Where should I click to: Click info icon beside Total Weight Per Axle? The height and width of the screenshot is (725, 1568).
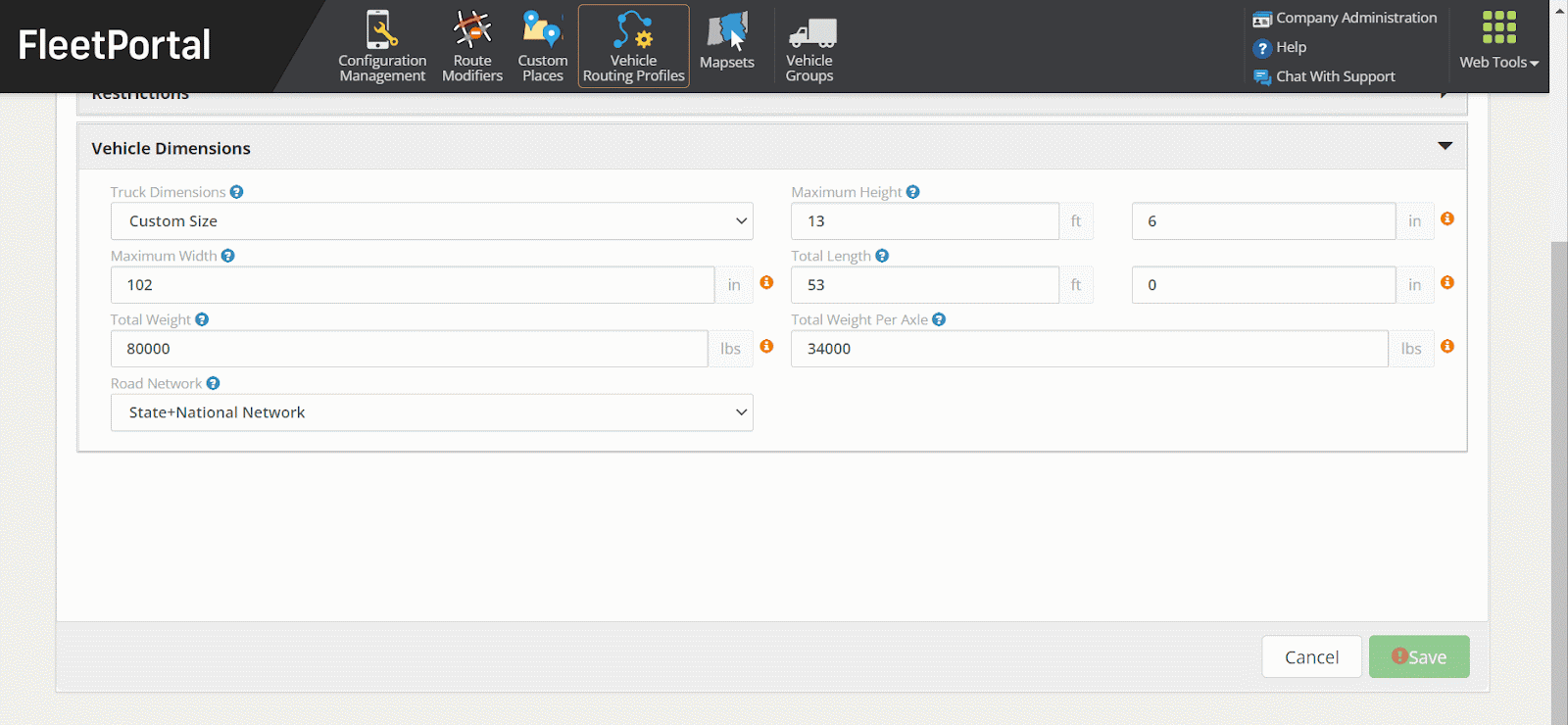(x=1447, y=346)
